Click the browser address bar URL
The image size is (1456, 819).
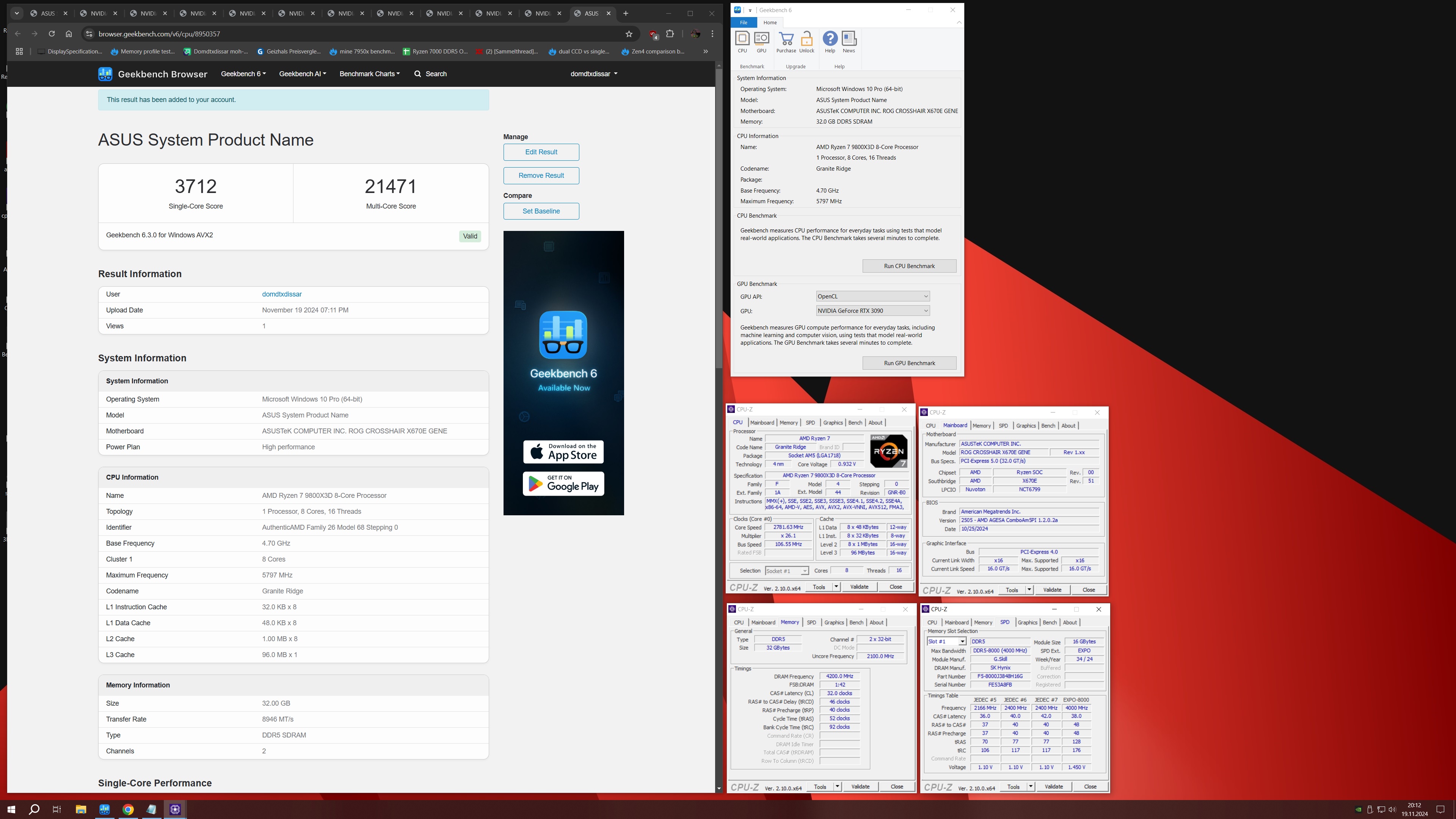(x=159, y=34)
